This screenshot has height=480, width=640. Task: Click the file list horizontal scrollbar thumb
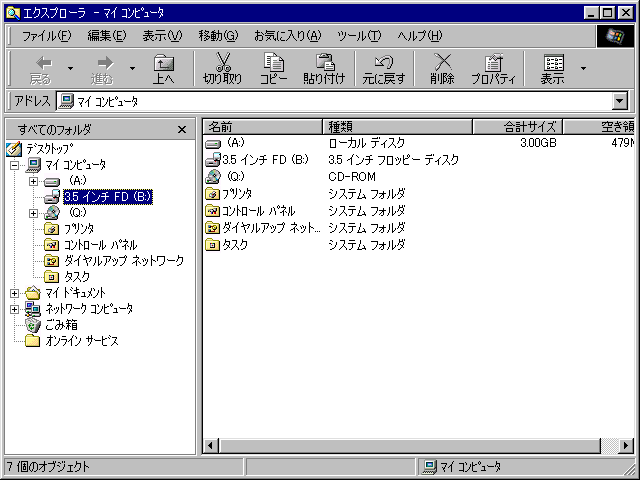[x=410, y=445]
